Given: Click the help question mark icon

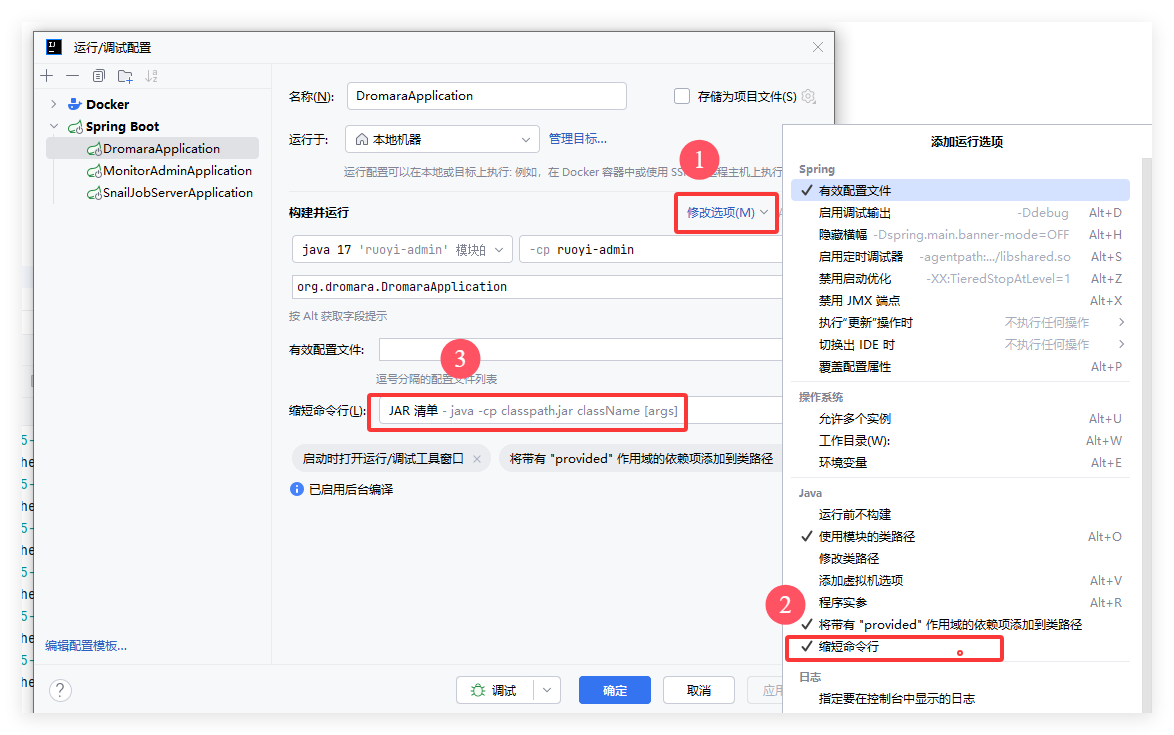Looking at the screenshot, I should pyautogui.click(x=60, y=690).
